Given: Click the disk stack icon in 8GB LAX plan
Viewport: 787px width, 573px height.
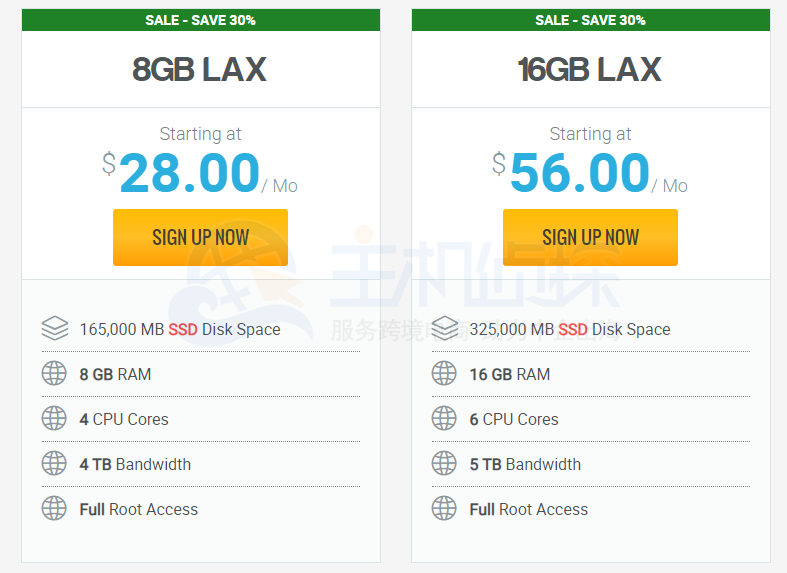Looking at the screenshot, I should tap(54, 329).
